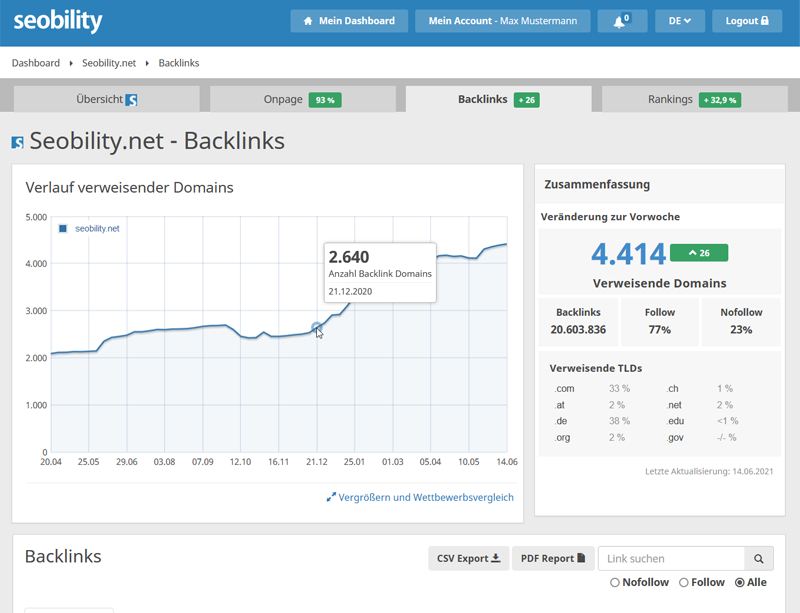The height and width of the screenshot is (613, 800).
Task: Open the DE language dropdown
Action: point(680,21)
